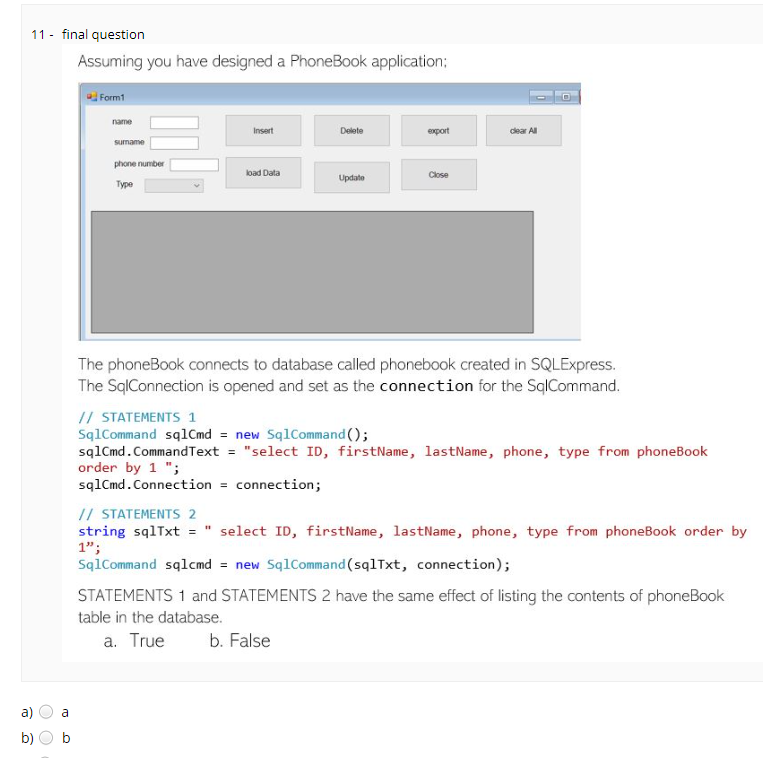Click the '// STATEMENTS 1' comment
This screenshot has height=758, width=763.
coord(137,417)
